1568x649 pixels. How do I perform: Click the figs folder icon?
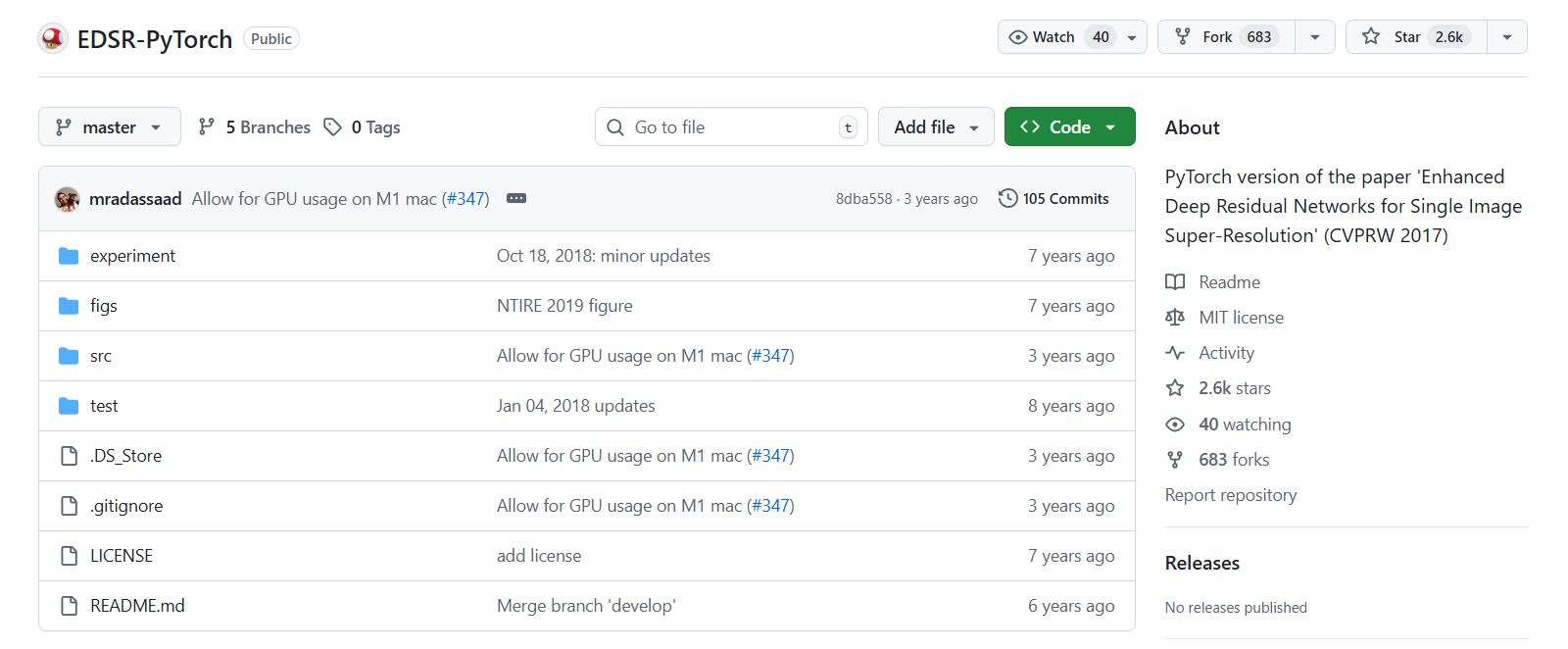point(69,306)
